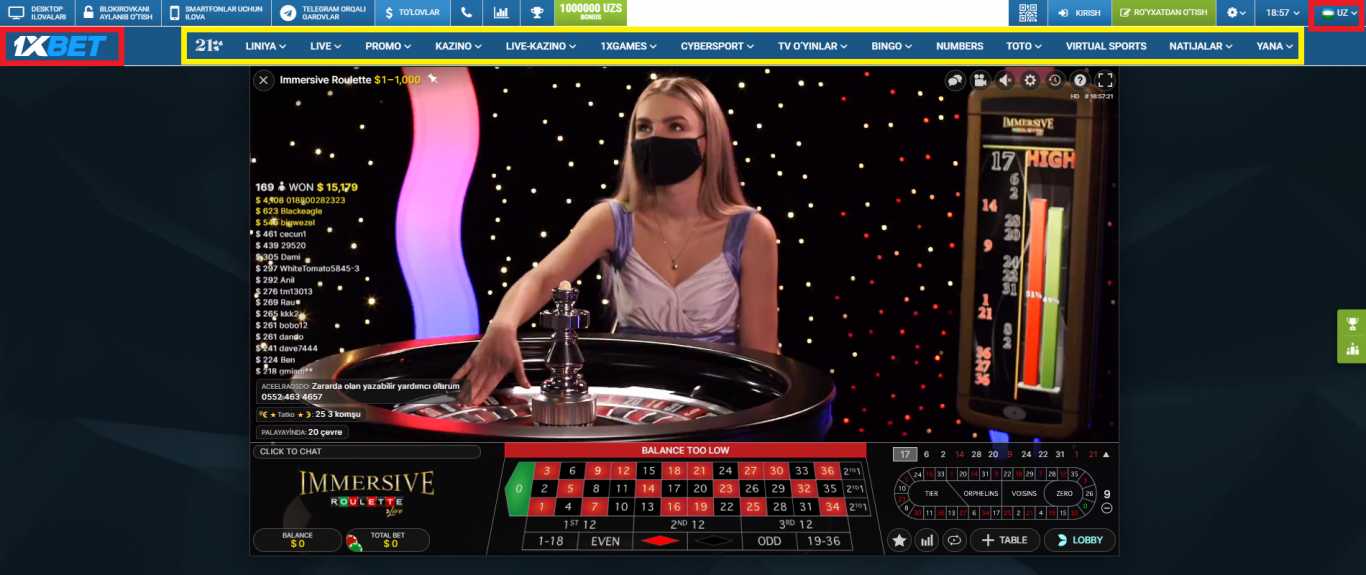This screenshot has height=575, width=1366.
Task: Select Tier racetrack bet
Action: 932,494
